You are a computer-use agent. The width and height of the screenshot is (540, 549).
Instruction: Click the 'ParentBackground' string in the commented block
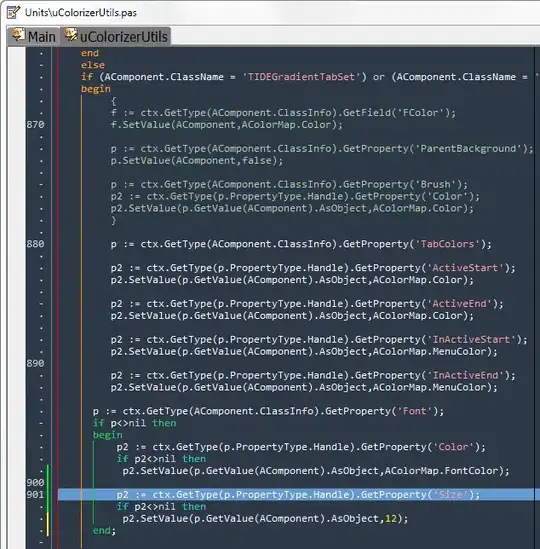pos(468,148)
